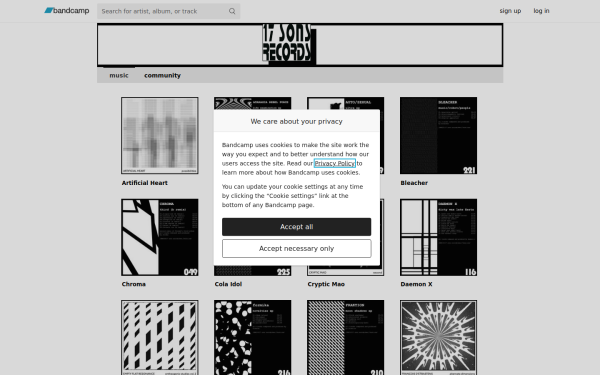Open the album cover numbered 216
This screenshot has width=600, height=375.
(253, 338)
